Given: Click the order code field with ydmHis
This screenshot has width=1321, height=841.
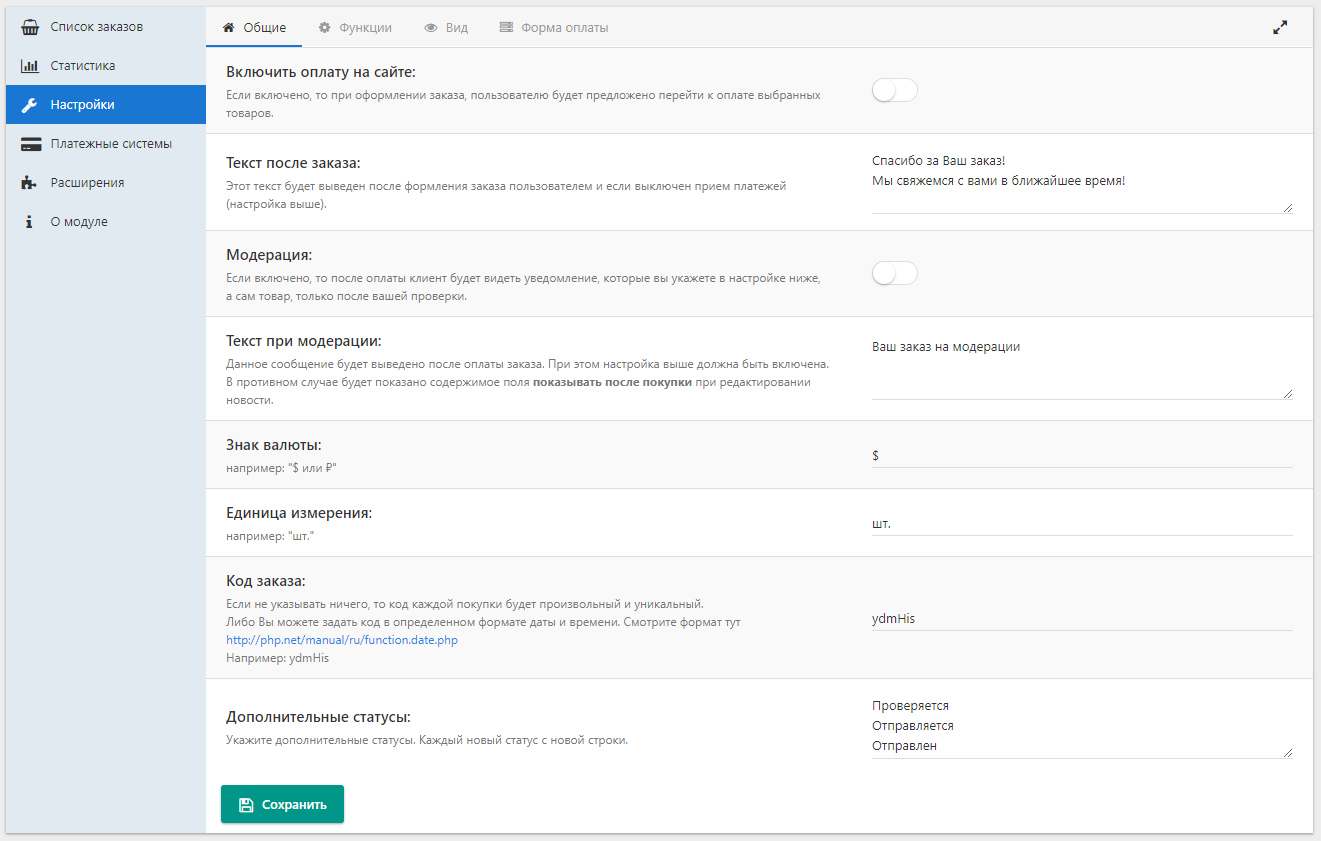Looking at the screenshot, I should click(x=1081, y=619).
